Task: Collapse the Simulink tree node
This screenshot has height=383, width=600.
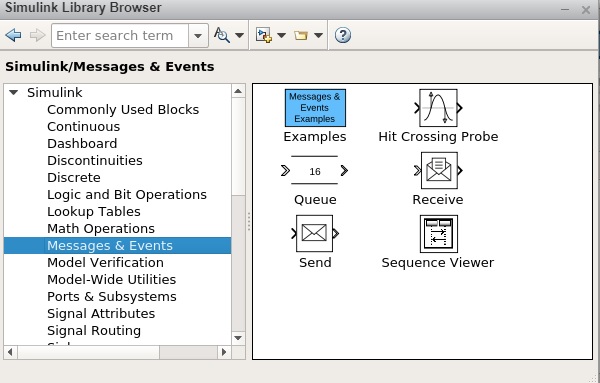Action: 14,92
